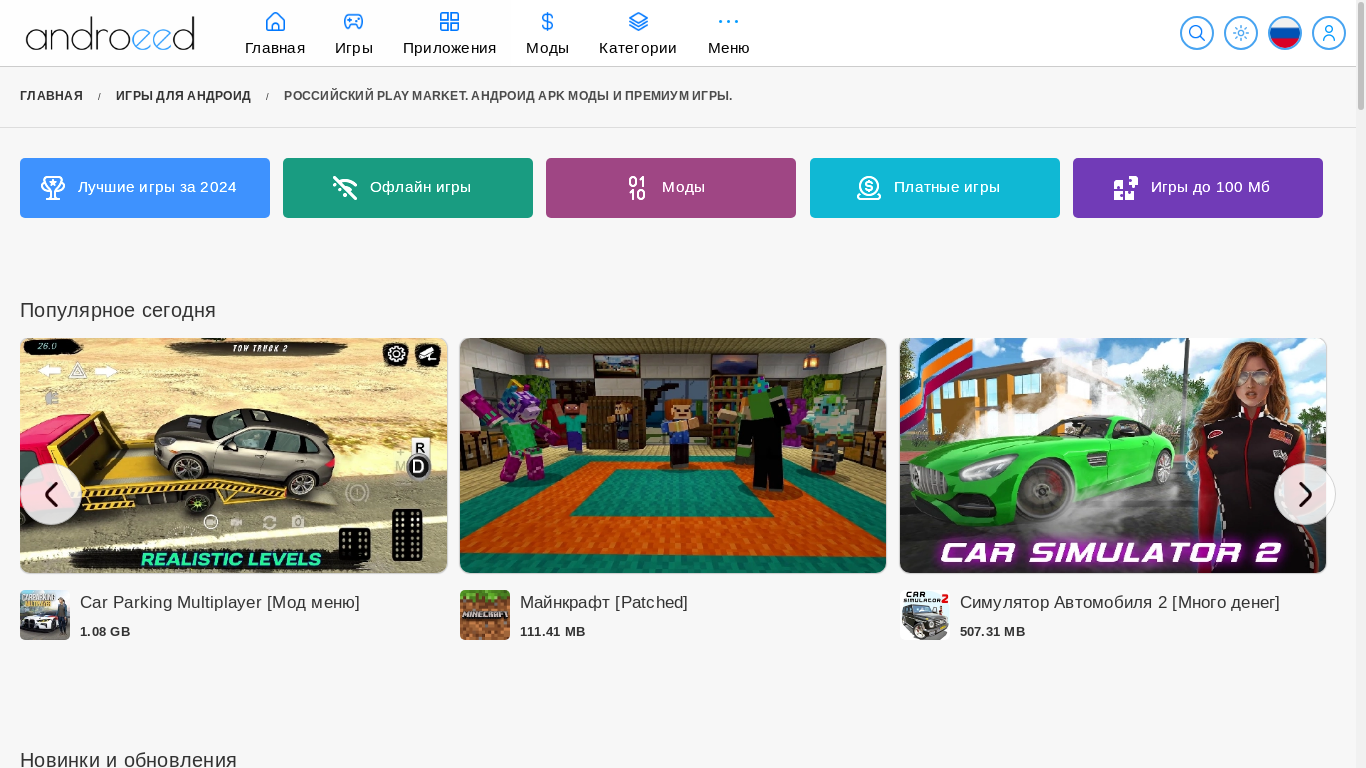The height and width of the screenshot is (768, 1366).
Task: Open the androeed logo homepage
Action: (110, 33)
